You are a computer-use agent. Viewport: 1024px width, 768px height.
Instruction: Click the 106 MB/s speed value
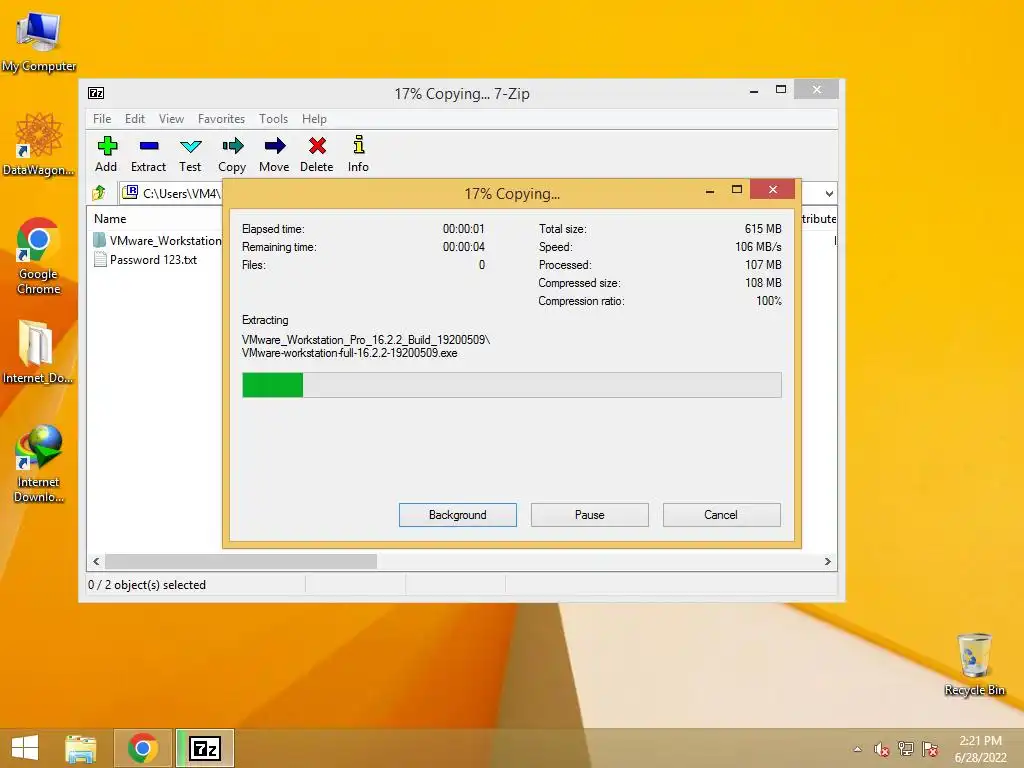pos(758,247)
